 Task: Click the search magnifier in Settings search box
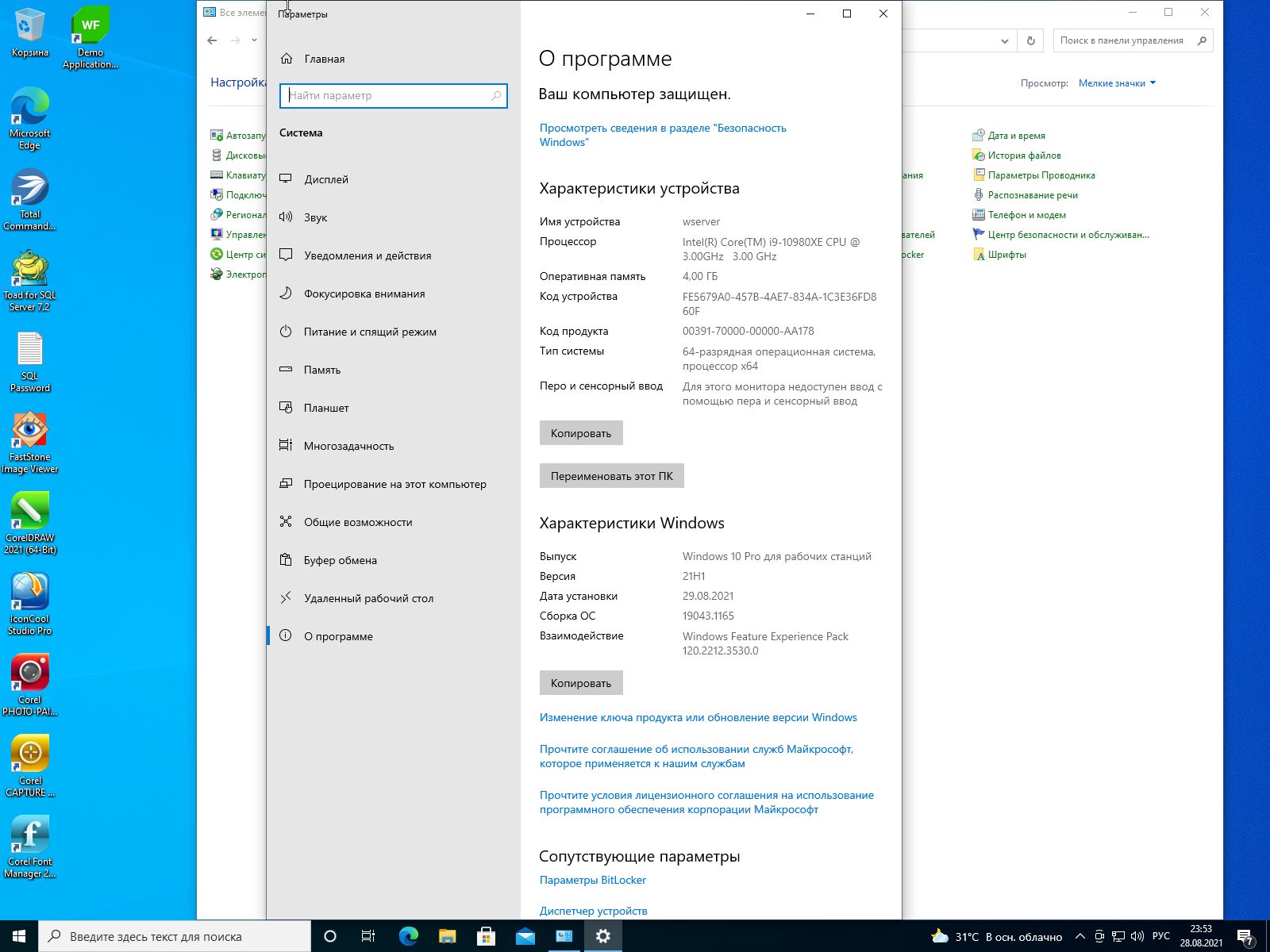pyautogui.click(x=496, y=96)
